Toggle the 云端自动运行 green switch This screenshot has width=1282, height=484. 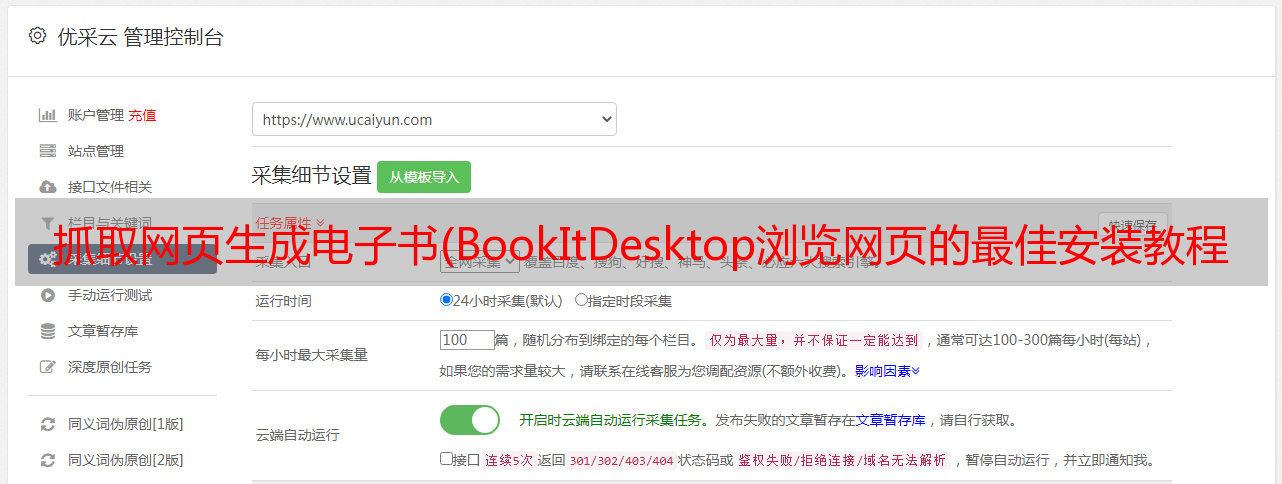470,420
